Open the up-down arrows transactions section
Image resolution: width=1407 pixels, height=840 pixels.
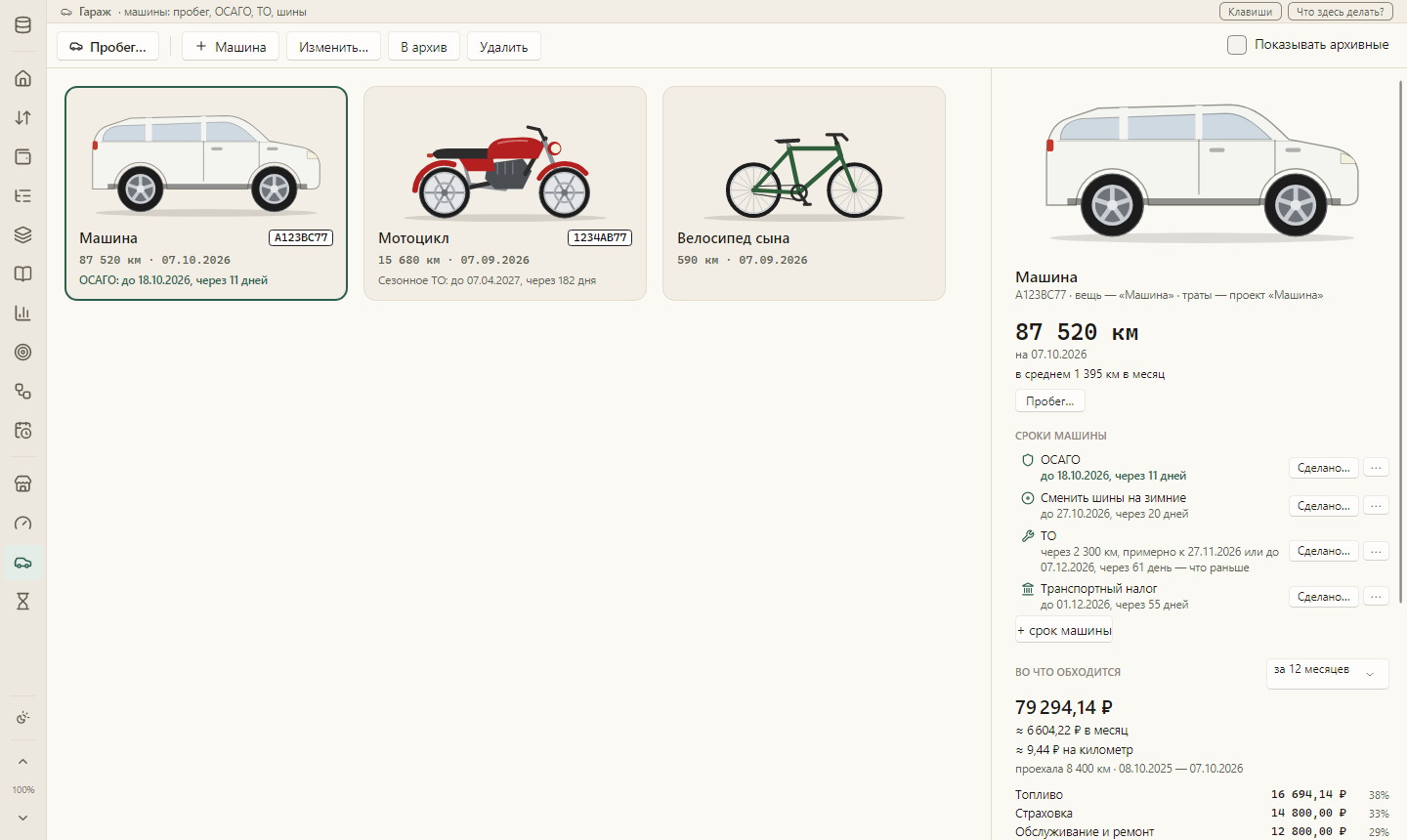pos(23,117)
